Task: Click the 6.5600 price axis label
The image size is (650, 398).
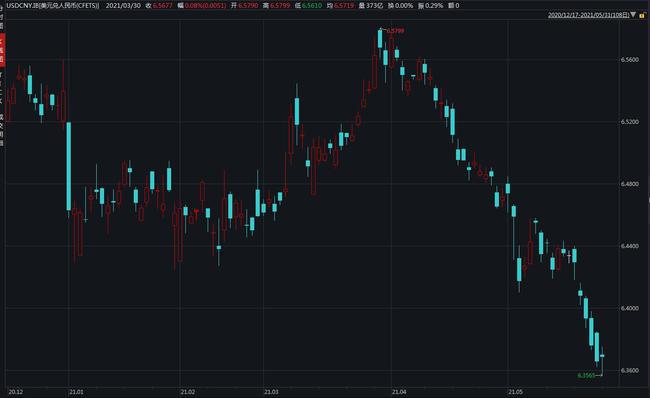Action: 630,60
